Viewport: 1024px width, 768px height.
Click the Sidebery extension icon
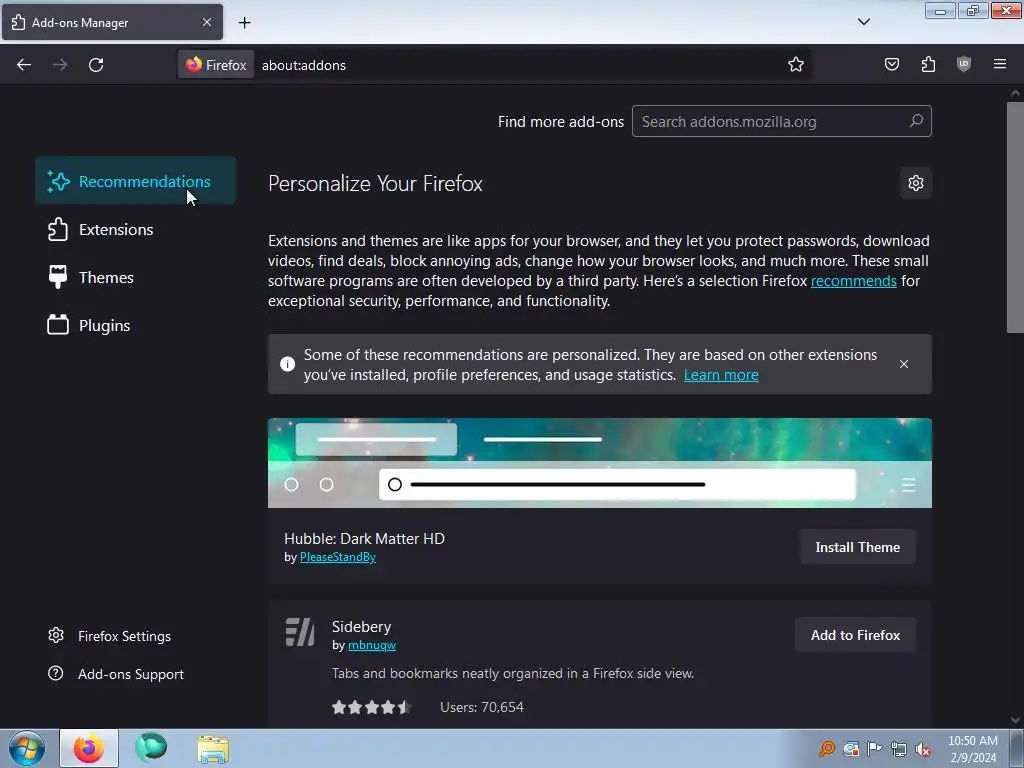tap(300, 632)
